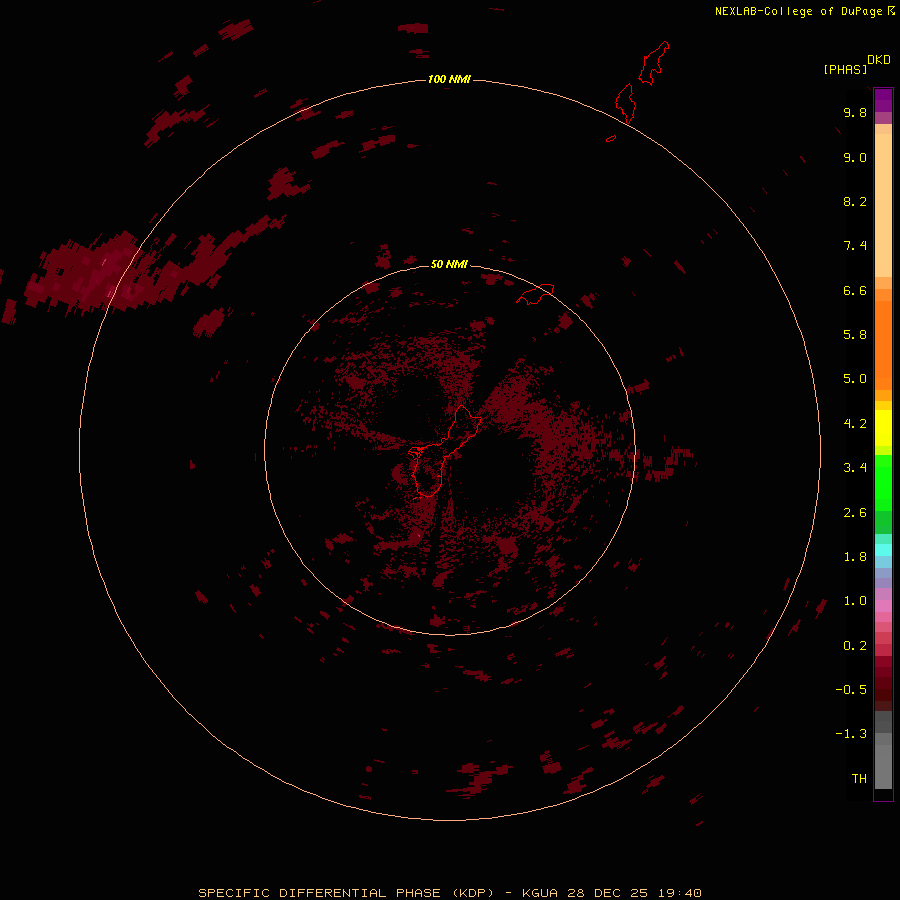Click the NEXLAB-College of DuPage watermark text
Viewport: 900px width, 900px height.
click(x=804, y=11)
